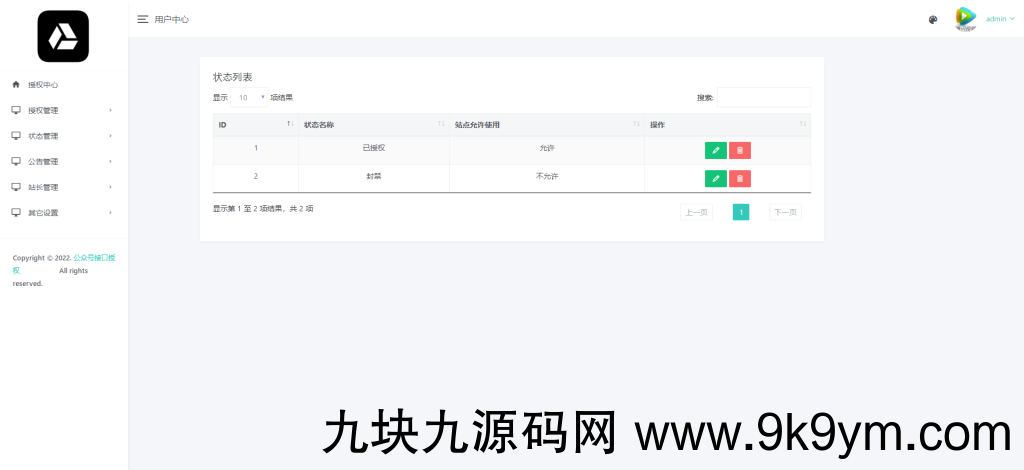The image size is (1024, 470).
Task: Click the ID cell of the 已授权 row
Action: click(x=256, y=148)
